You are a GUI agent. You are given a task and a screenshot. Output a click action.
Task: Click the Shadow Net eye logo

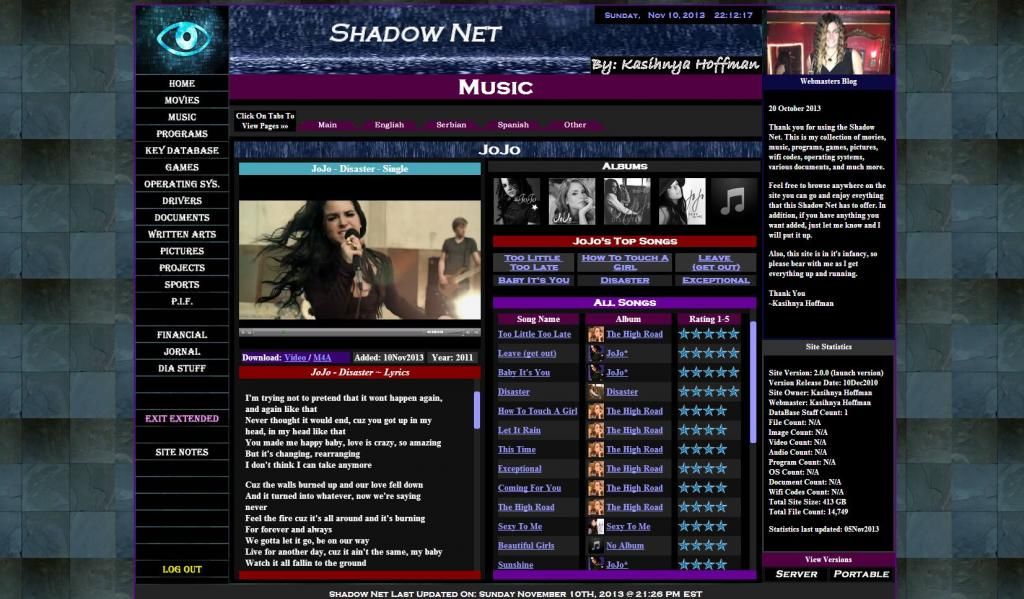click(182, 39)
